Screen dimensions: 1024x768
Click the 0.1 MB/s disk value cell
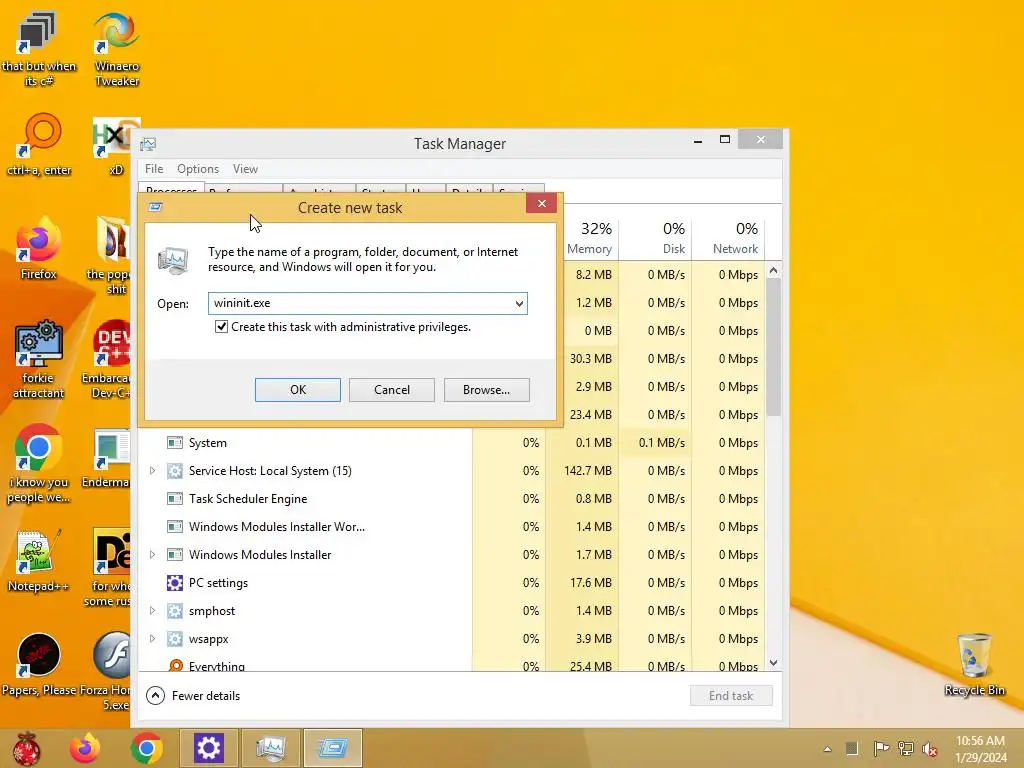tap(656, 443)
